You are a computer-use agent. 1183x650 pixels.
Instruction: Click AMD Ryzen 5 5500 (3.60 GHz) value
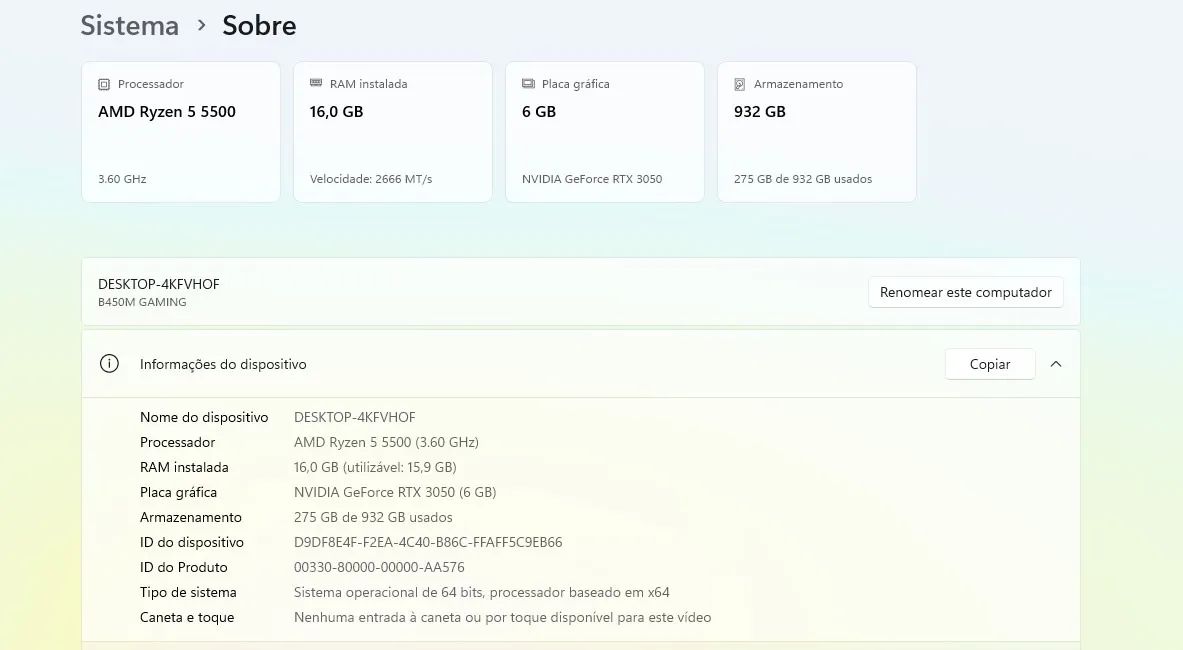point(386,443)
